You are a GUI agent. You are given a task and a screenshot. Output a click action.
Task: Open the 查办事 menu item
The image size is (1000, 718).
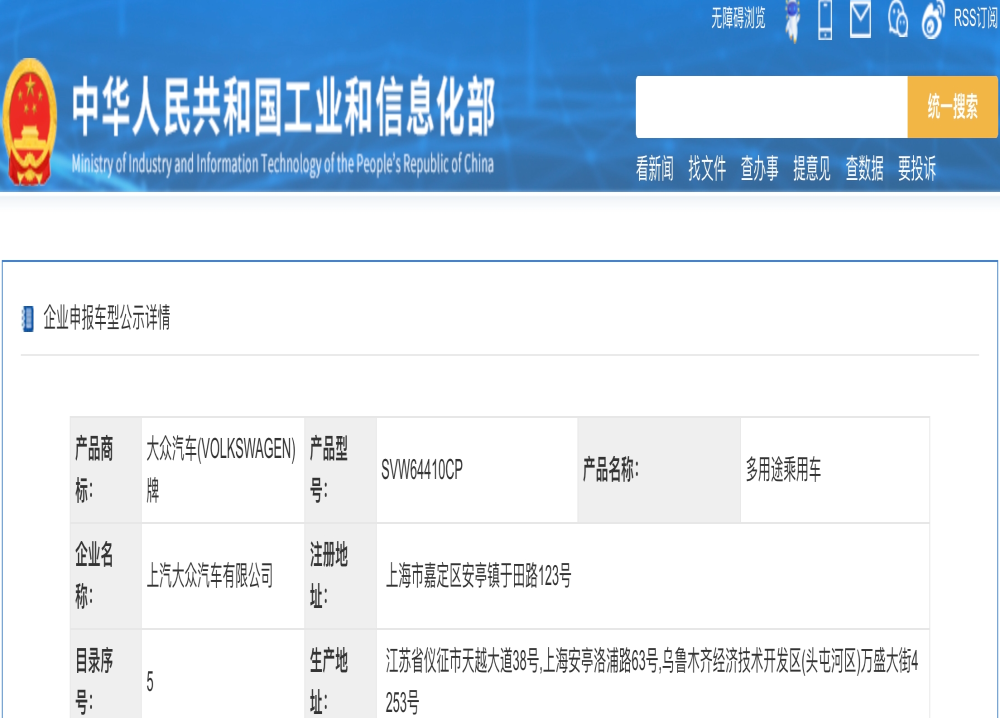pos(759,168)
